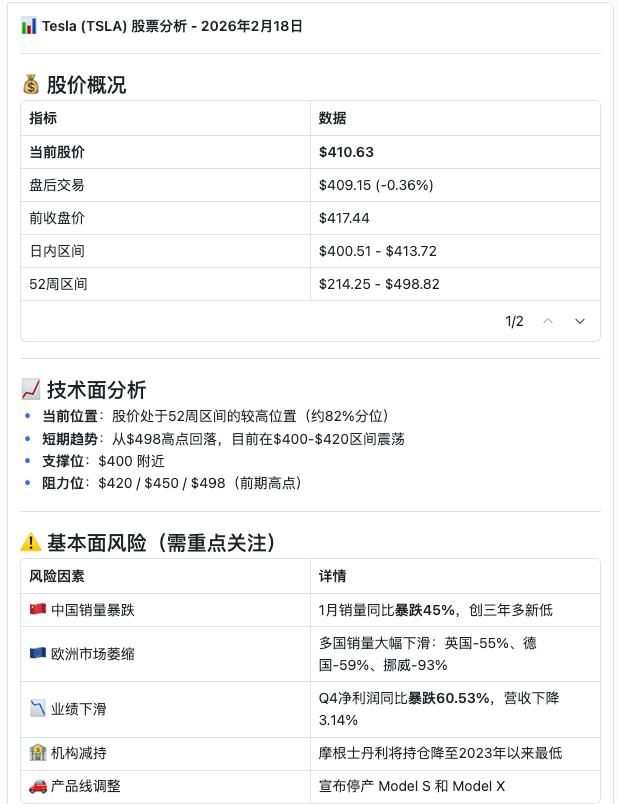Click the $214.25 - $498.82 range value
This screenshot has width=618, height=804.
[x=379, y=284]
